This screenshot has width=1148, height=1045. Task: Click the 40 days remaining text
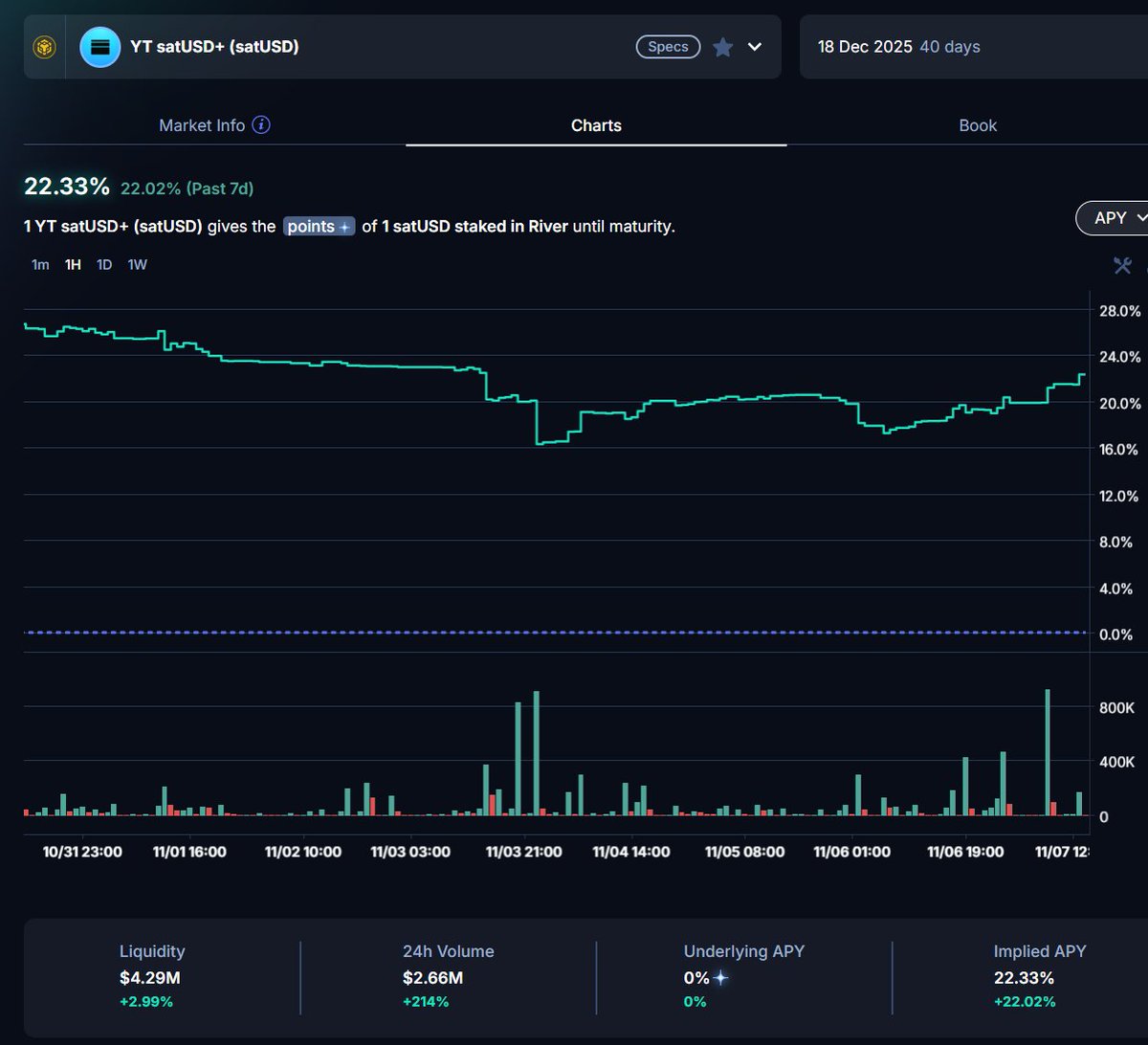point(950,46)
